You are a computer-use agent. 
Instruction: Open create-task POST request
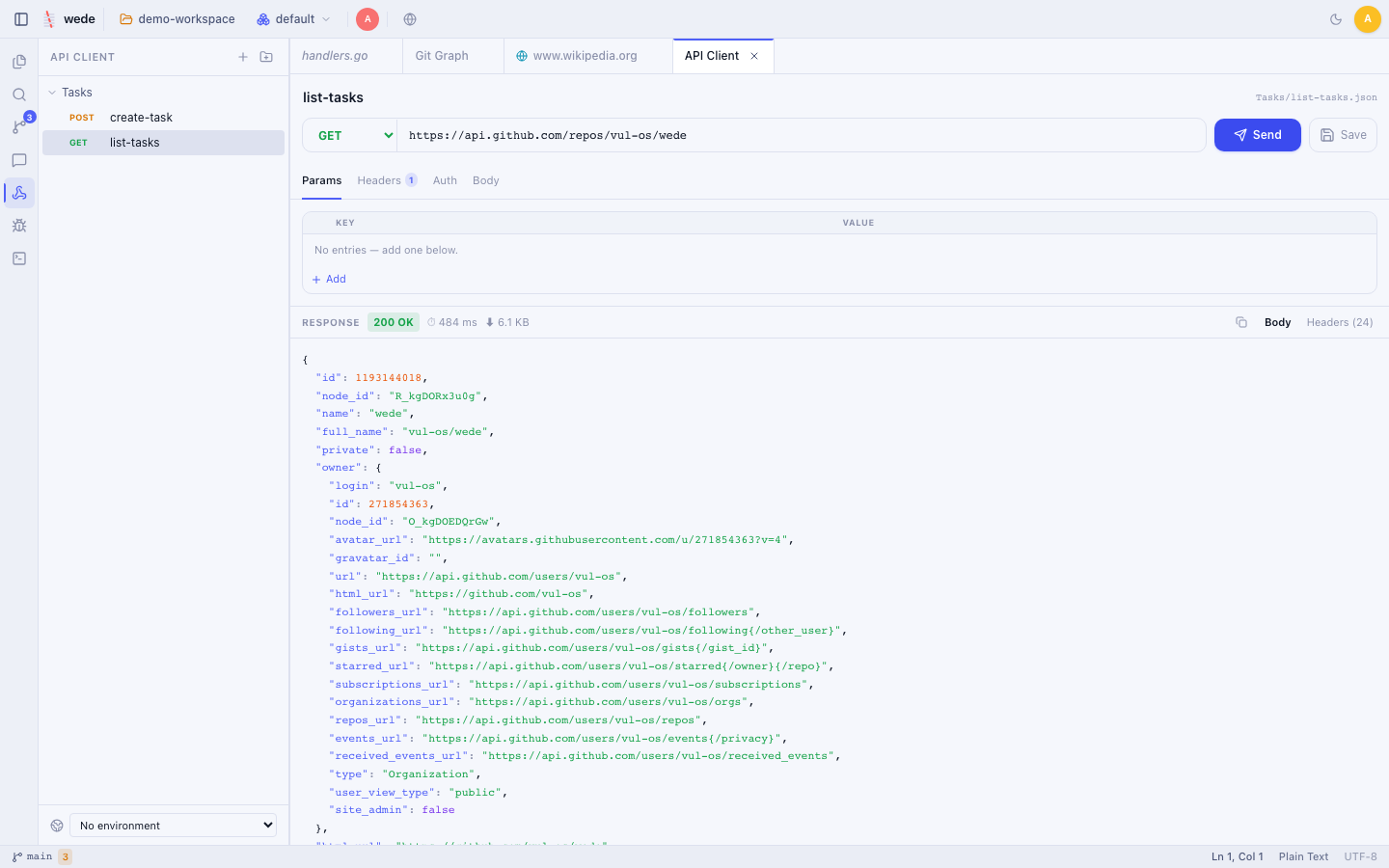pos(164,118)
